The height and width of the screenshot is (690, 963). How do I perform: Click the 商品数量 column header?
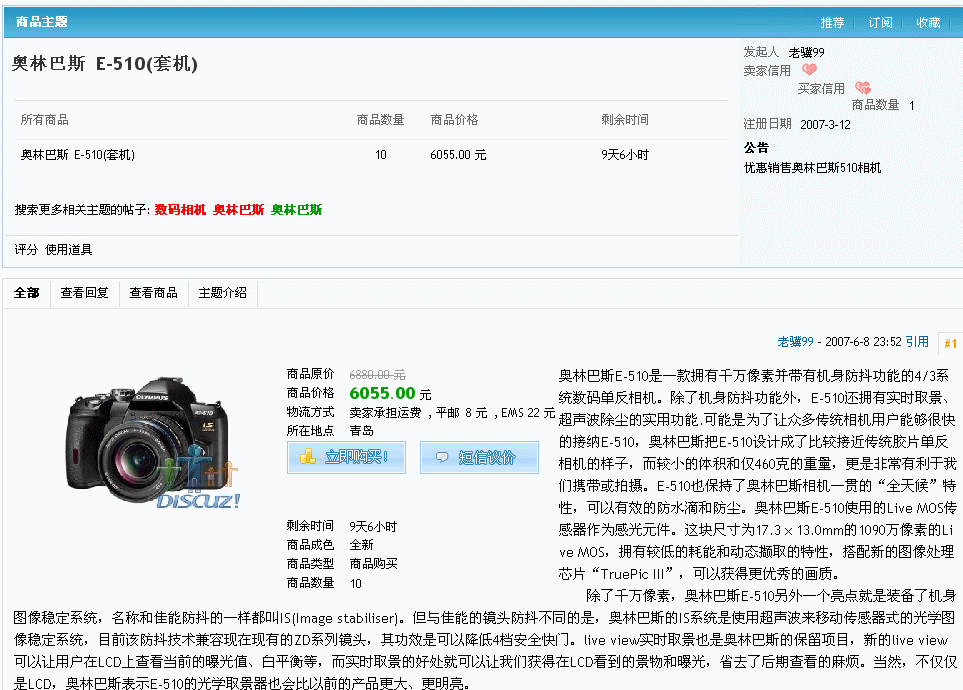pyautogui.click(x=380, y=120)
